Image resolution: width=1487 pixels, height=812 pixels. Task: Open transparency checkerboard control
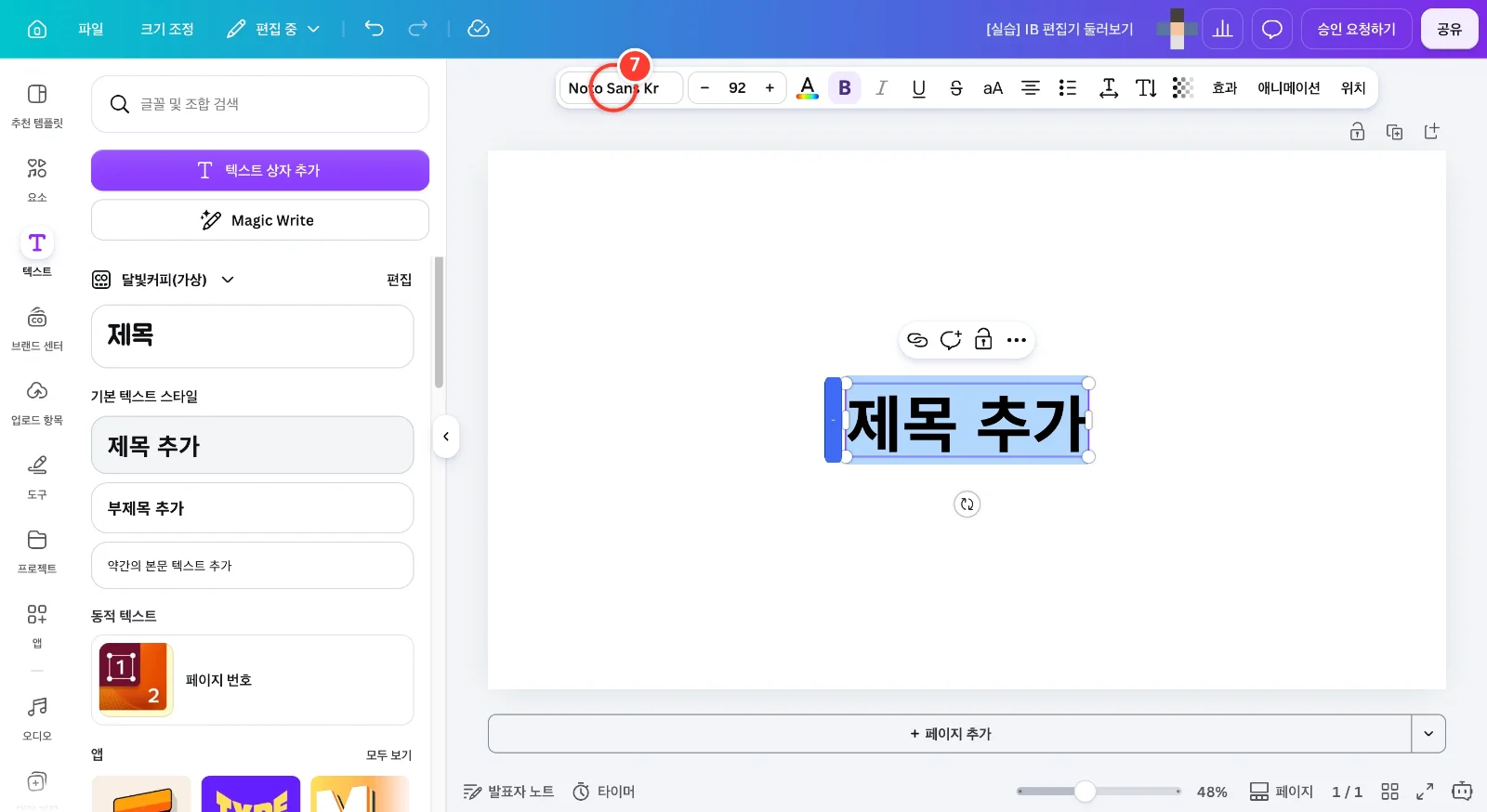click(x=1182, y=88)
